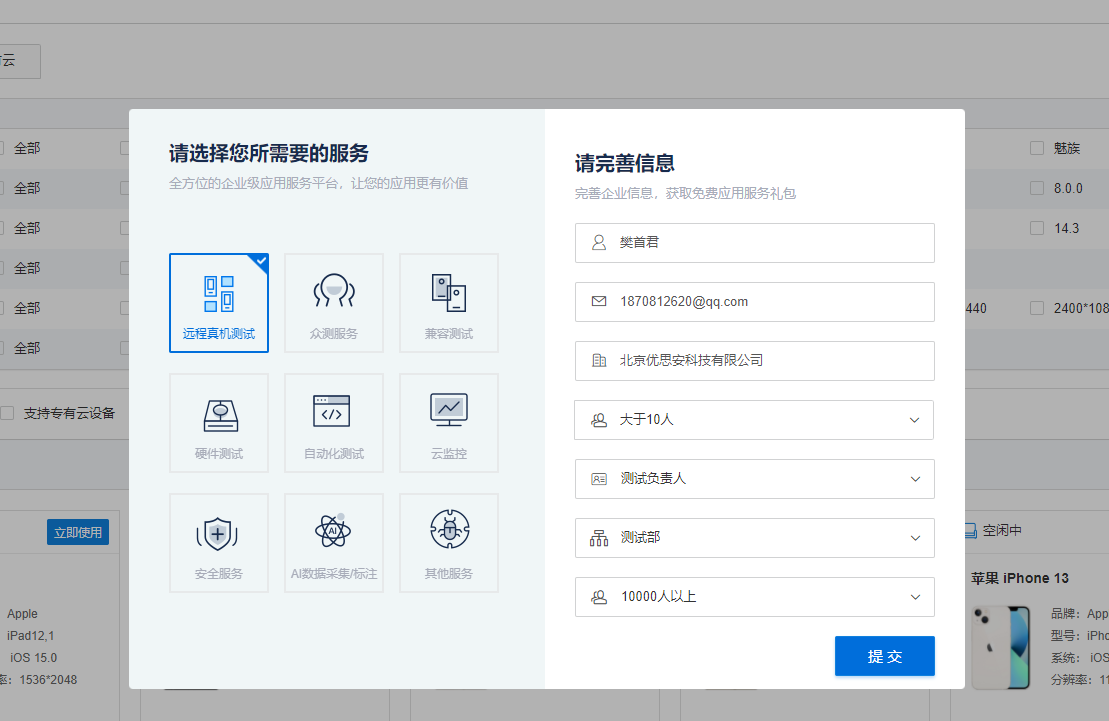Click the envelope icon in email field
The width and height of the screenshot is (1109, 721).
click(x=599, y=301)
